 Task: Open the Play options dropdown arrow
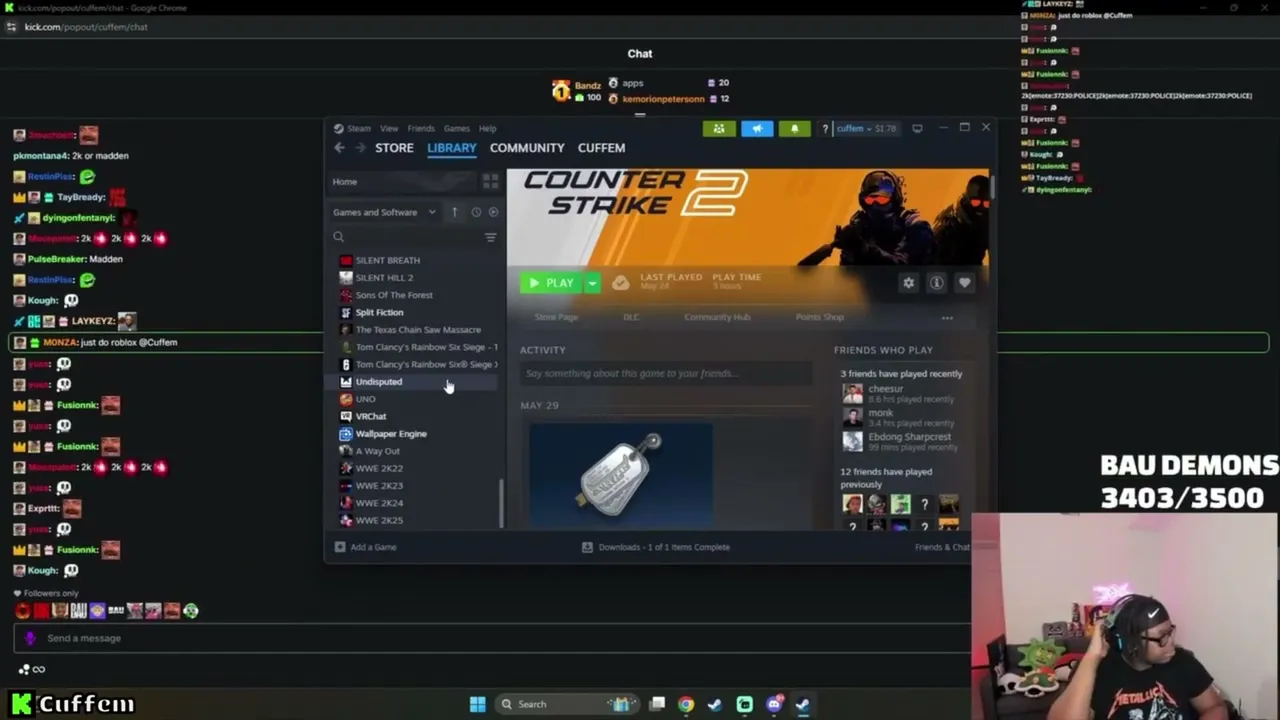pyautogui.click(x=592, y=283)
